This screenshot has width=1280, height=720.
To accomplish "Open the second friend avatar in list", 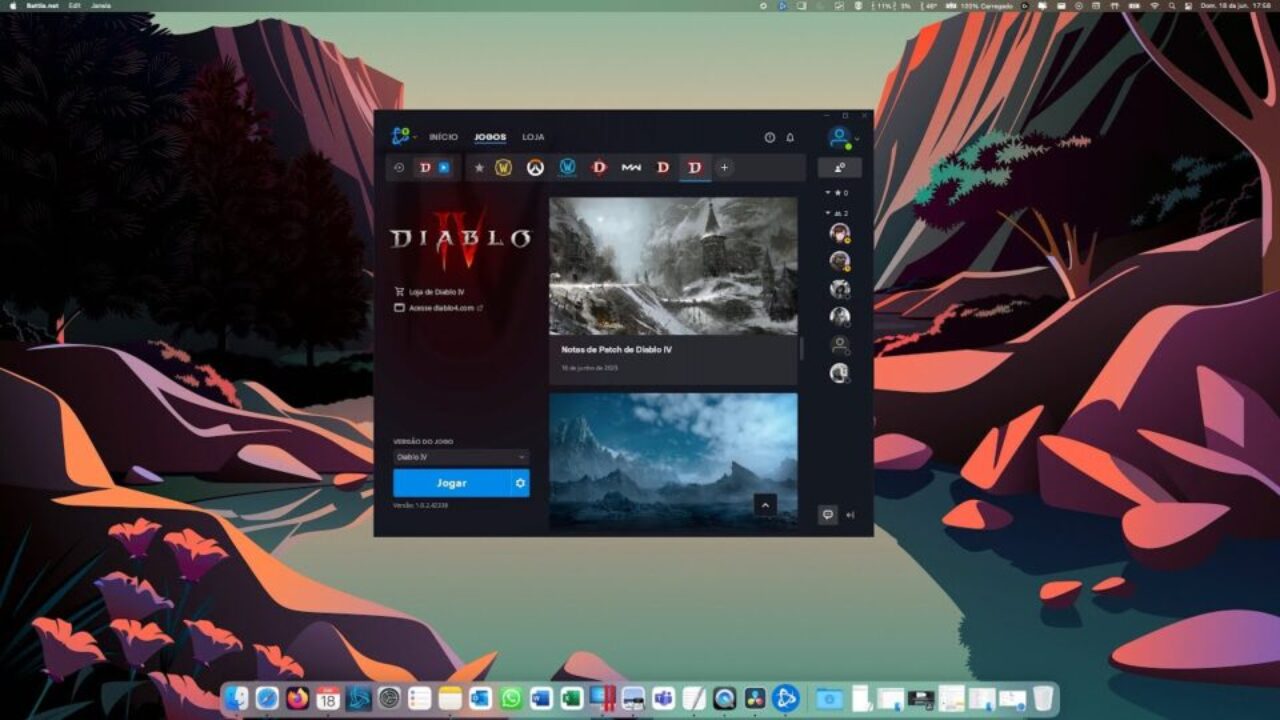I will pyautogui.click(x=840, y=261).
